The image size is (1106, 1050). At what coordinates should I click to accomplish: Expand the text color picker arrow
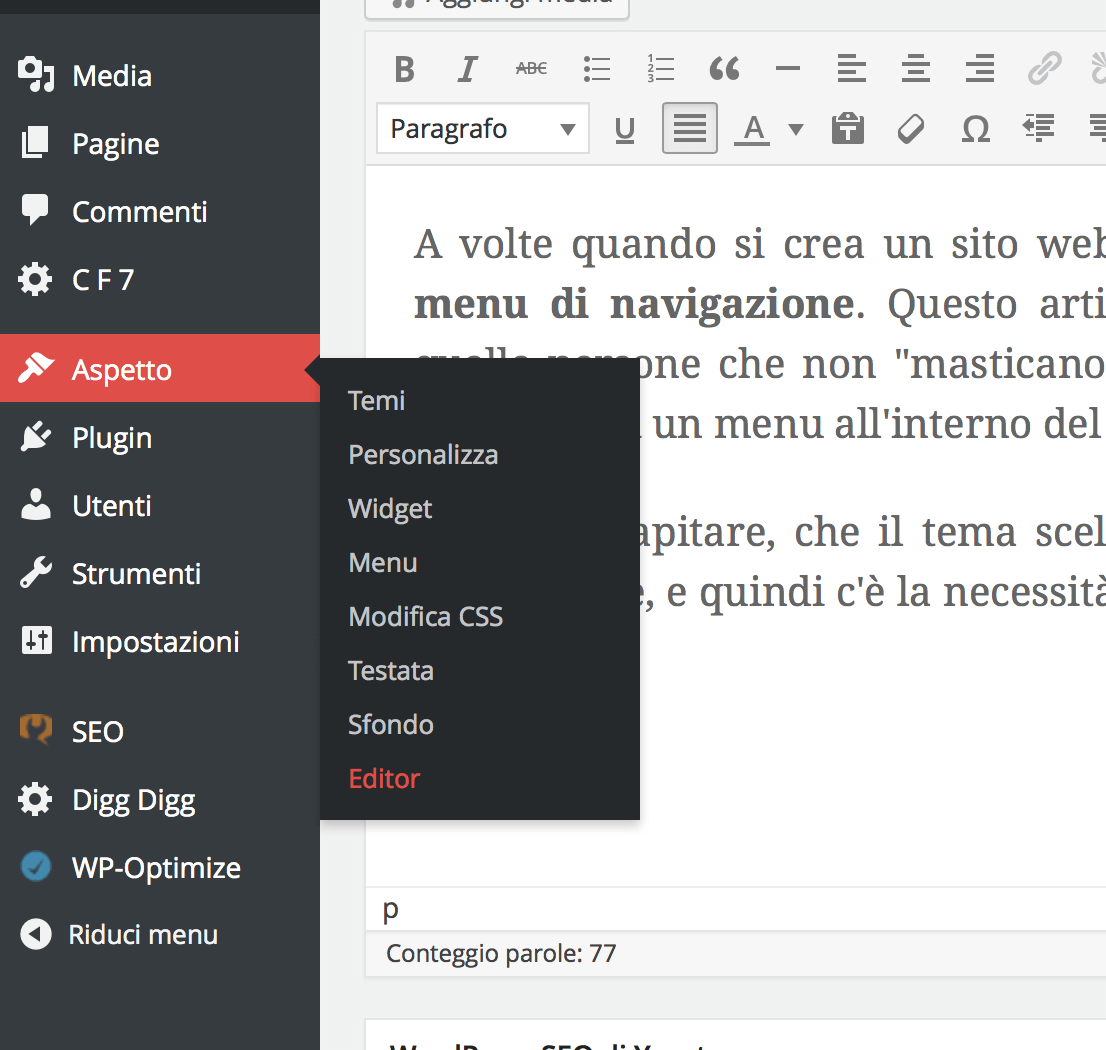tap(796, 129)
